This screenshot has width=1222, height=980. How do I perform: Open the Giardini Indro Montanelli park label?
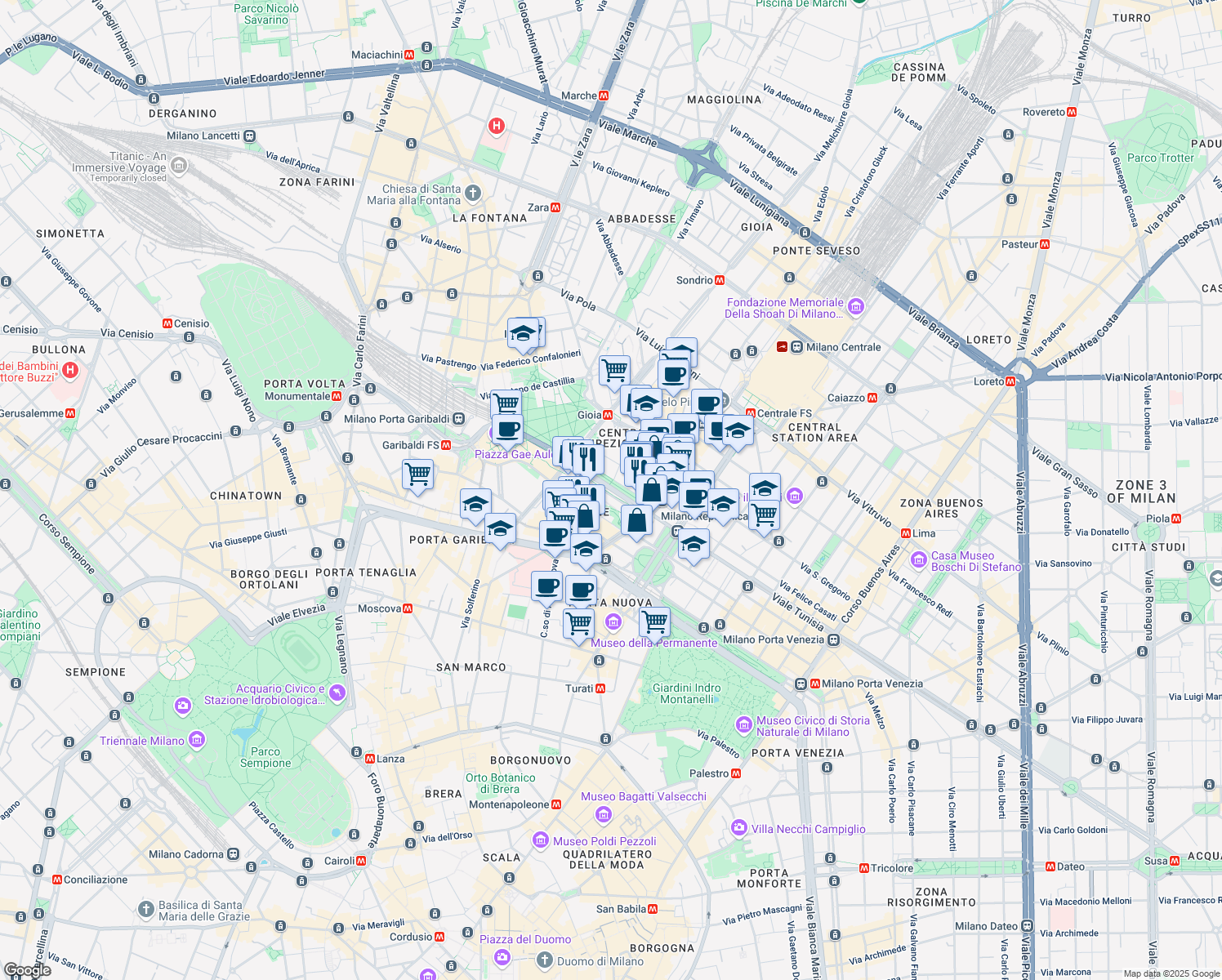(x=687, y=693)
